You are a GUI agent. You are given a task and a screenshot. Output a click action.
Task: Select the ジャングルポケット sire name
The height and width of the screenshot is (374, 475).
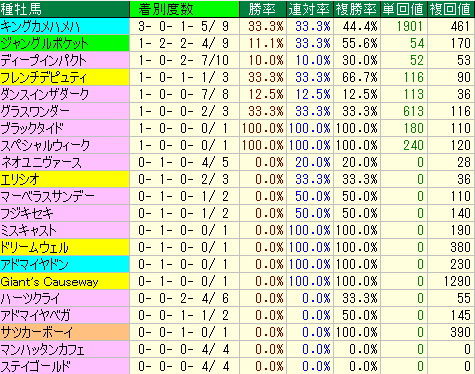click(44, 43)
